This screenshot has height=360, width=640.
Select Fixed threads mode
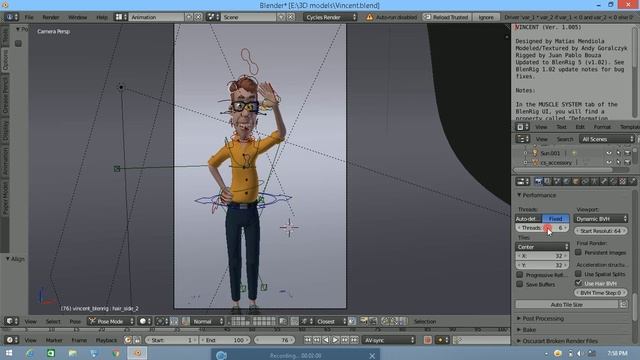pos(556,219)
